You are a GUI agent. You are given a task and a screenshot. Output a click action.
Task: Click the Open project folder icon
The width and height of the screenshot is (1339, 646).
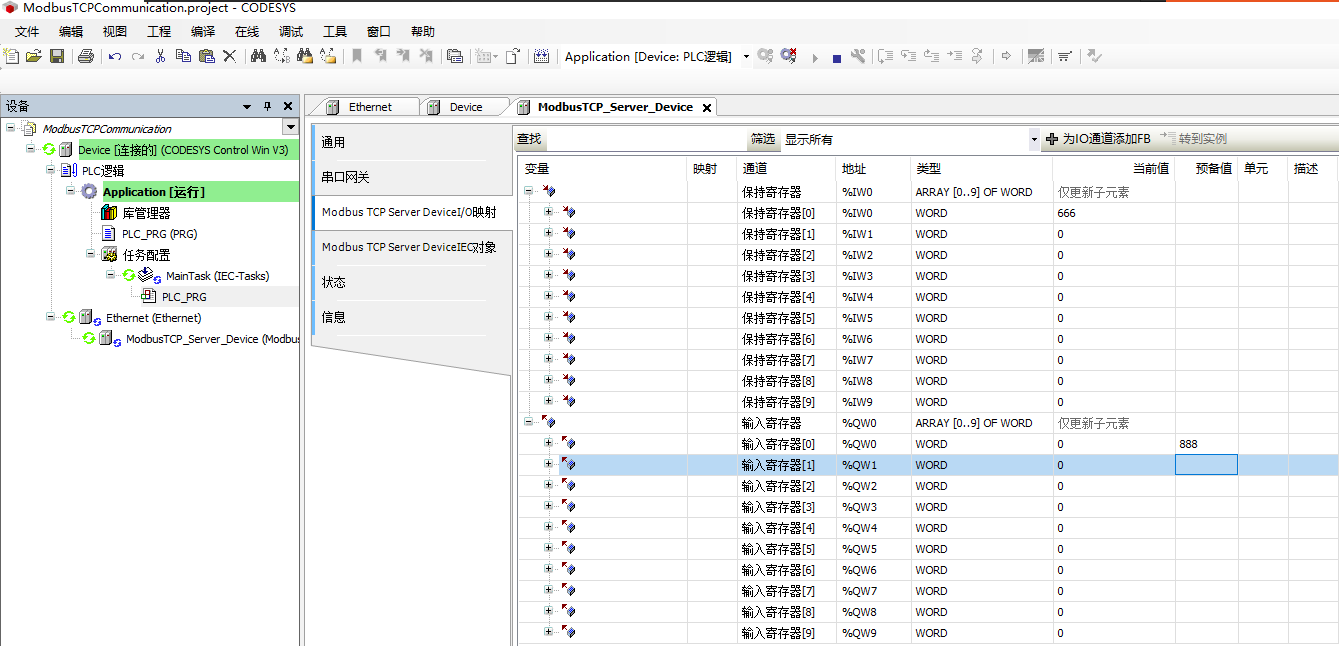point(34,56)
